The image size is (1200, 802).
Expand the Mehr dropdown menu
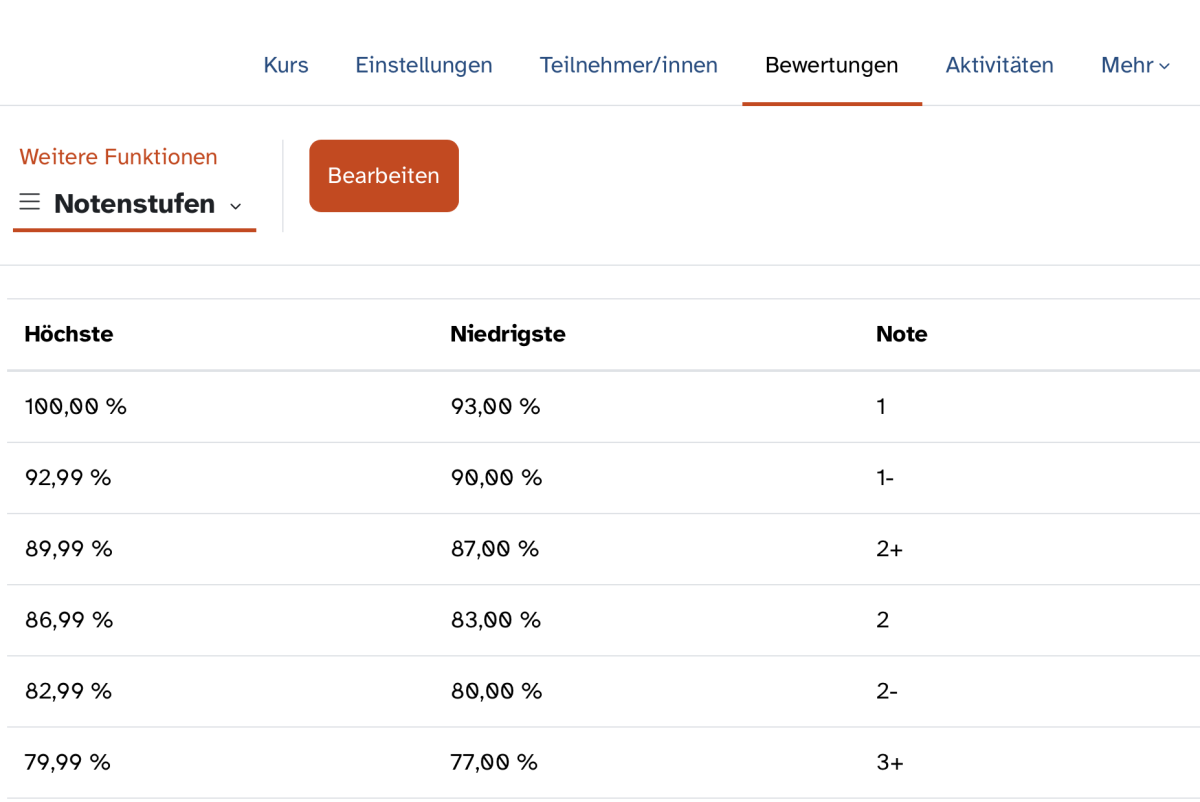1134,66
